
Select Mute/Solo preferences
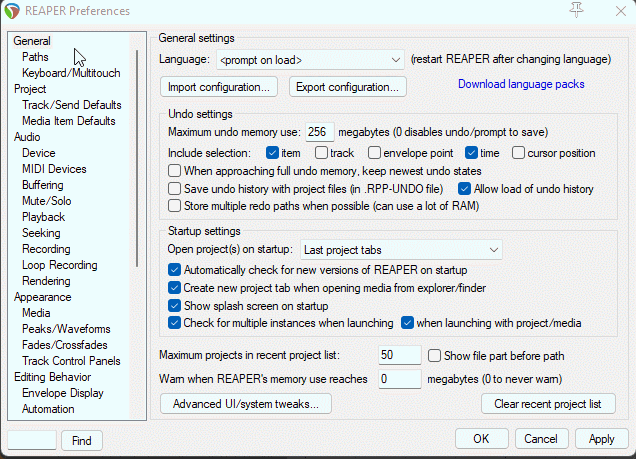(47, 201)
